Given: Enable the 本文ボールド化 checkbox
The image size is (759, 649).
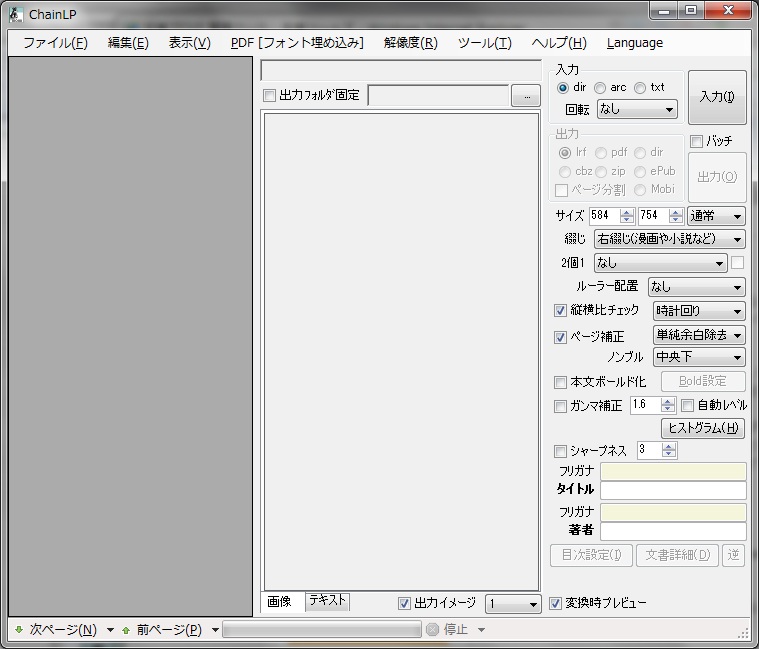Looking at the screenshot, I should point(560,383).
